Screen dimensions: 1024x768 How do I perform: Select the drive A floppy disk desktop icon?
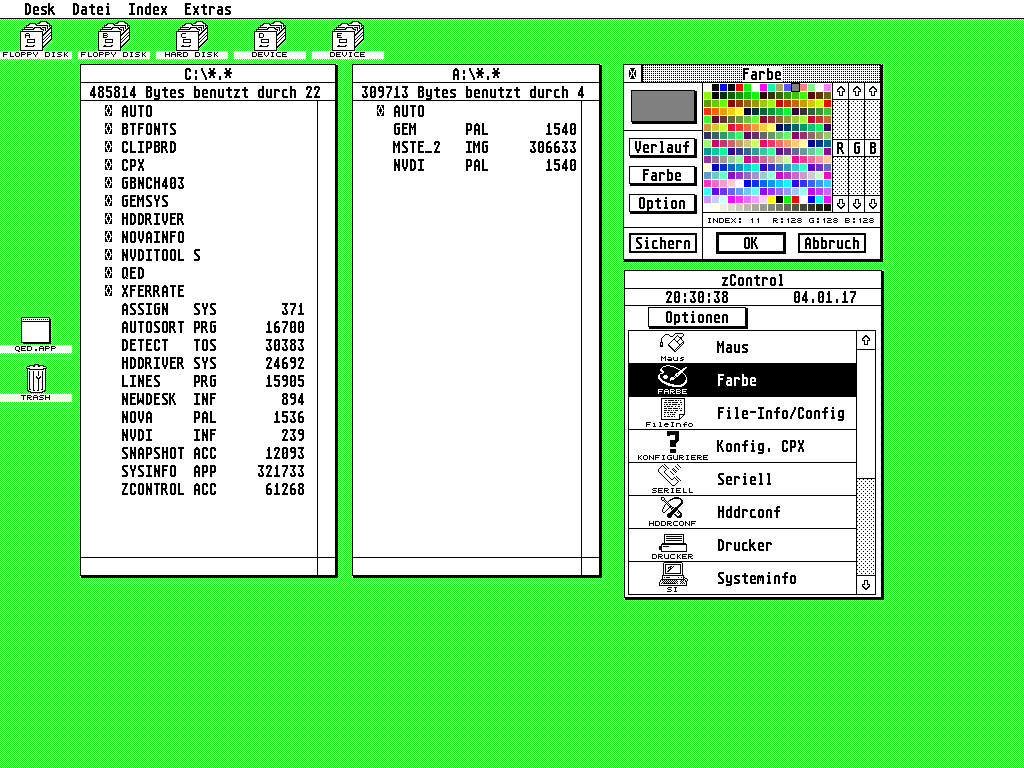(36, 39)
